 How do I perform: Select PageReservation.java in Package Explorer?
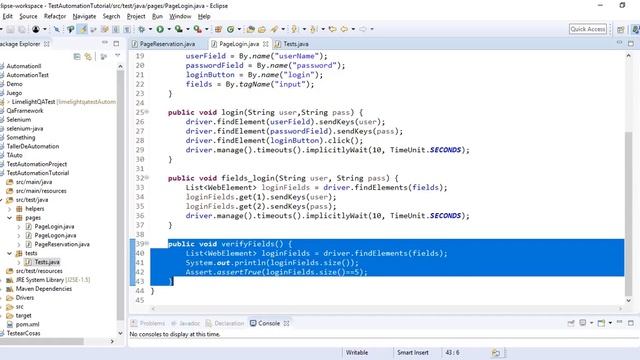(62, 244)
